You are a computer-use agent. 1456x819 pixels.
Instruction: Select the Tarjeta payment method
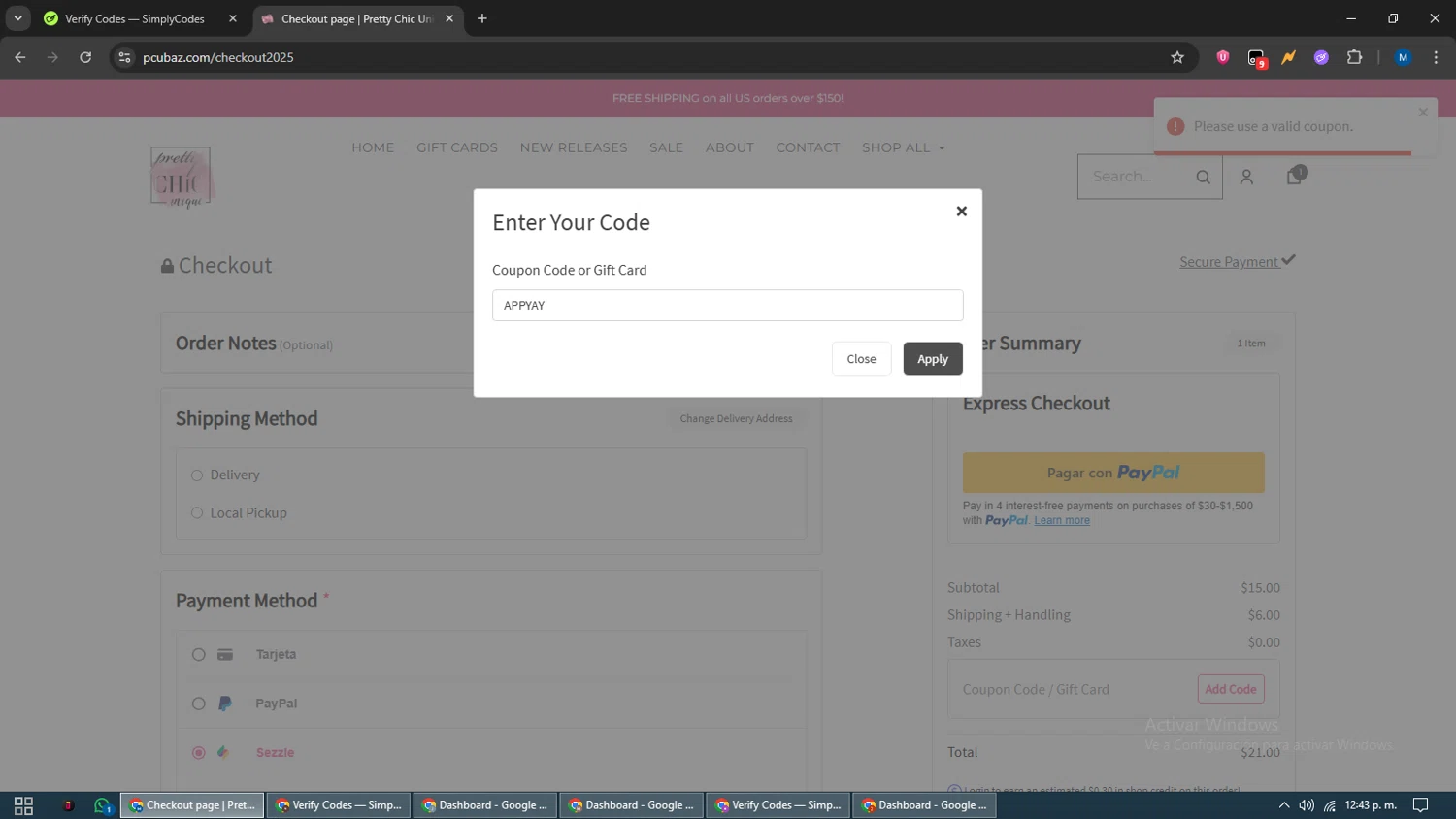coord(199,655)
